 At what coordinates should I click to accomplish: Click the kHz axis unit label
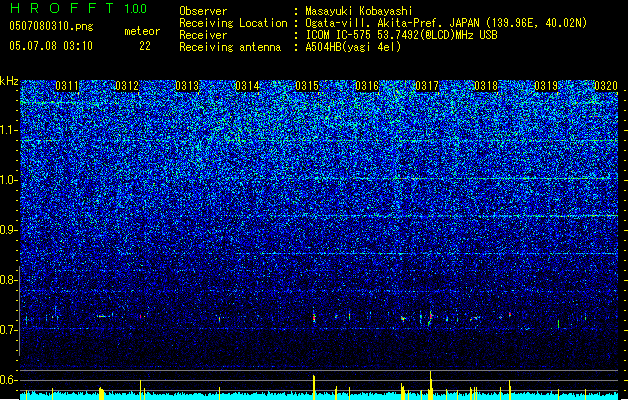click(9, 81)
